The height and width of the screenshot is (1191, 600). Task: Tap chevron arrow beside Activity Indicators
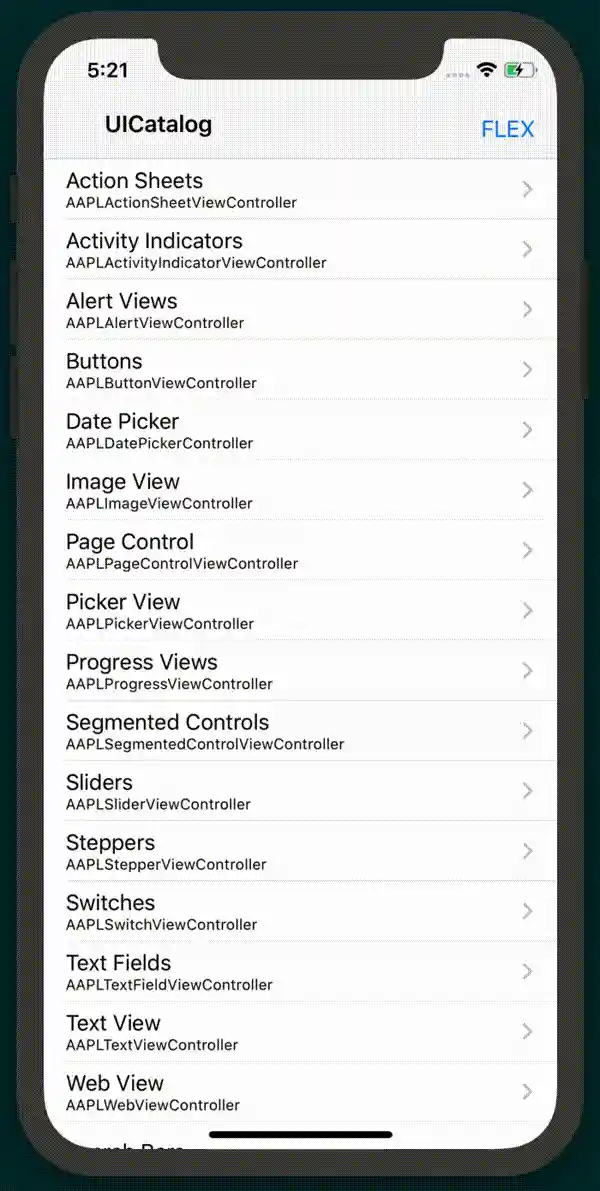(527, 249)
